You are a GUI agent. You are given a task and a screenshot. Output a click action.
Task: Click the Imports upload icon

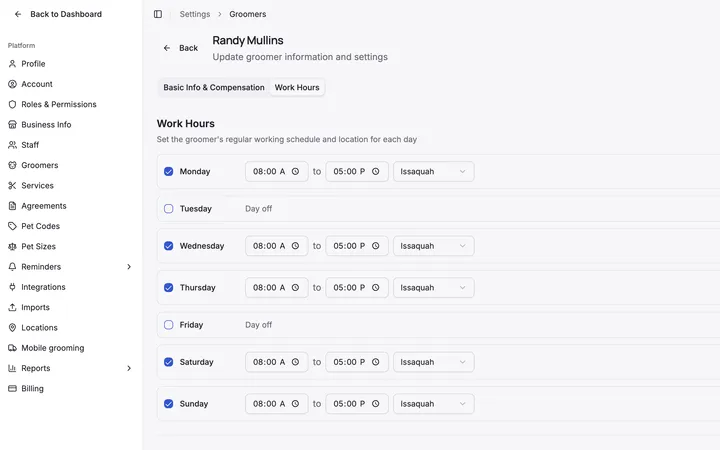12,307
